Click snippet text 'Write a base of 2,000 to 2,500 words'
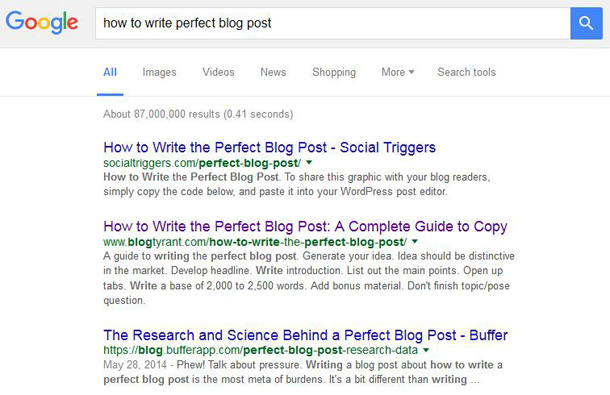Screen dimensions: 610x395 (x=217, y=286)
